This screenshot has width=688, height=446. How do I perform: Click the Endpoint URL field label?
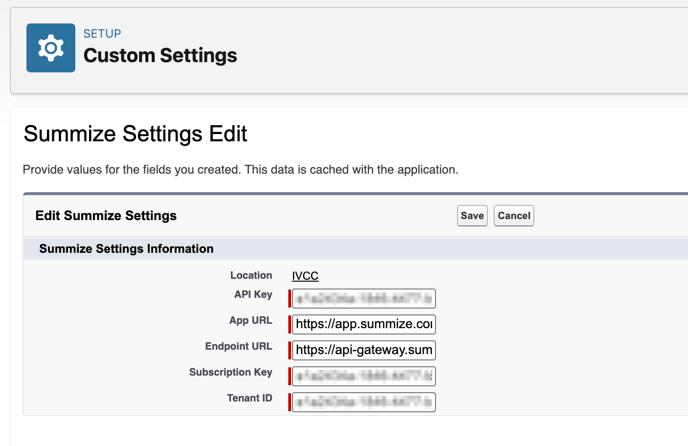[x=238, y=346]
